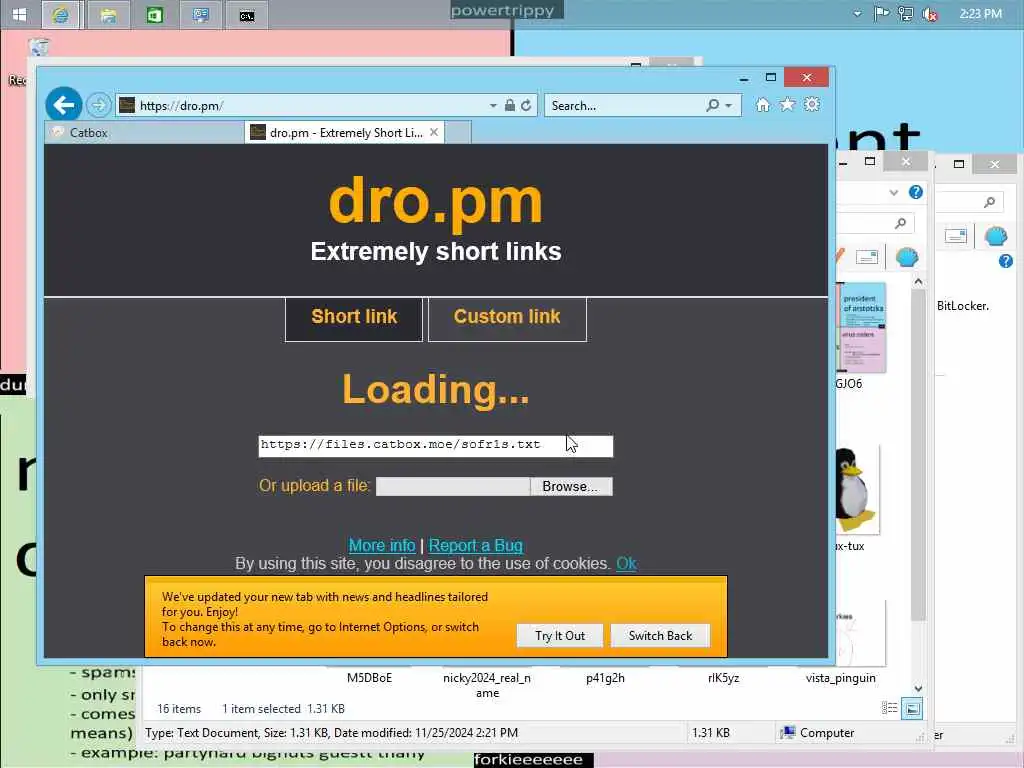Switch Explorer to large icons view icon
Image resolution: width=1024 pixels, height=768 pixels.
912,709
